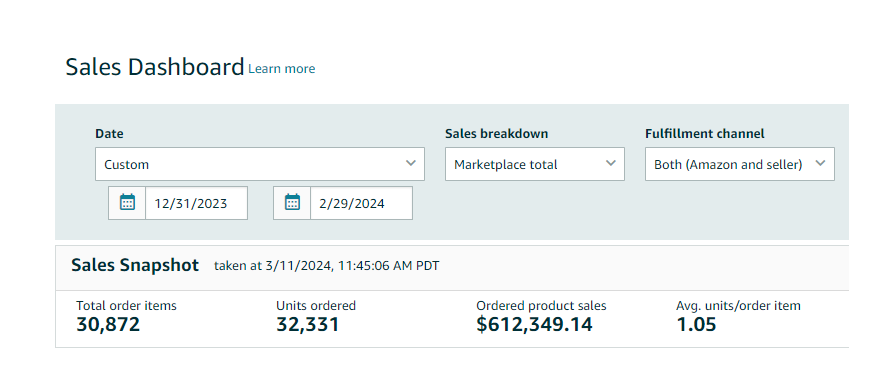Open the Sales breakdown Marketplace total dropdown
The width and height of the screenshot is (885, 373).
pos(534,164)
